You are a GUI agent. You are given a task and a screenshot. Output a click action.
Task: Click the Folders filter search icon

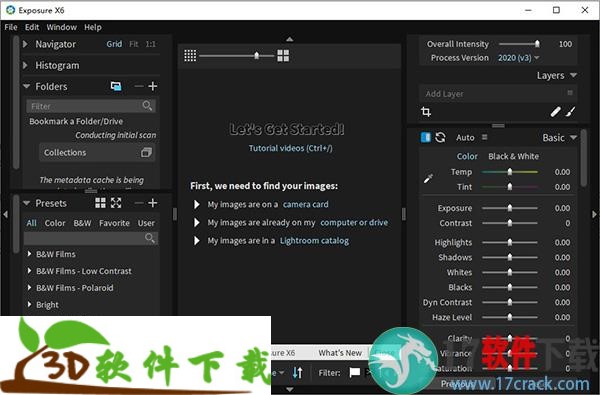pos(147,106)
